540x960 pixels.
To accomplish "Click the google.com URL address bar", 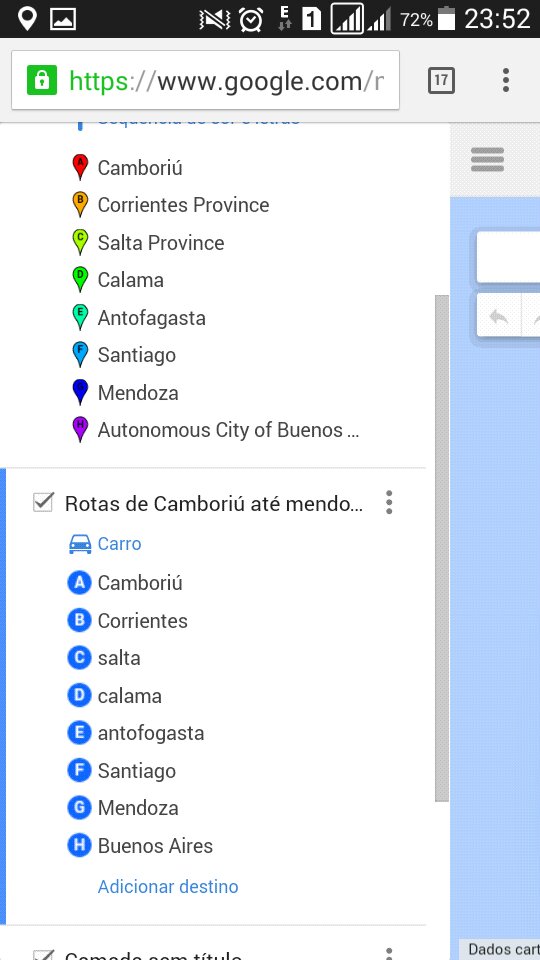I will coord(206,80).
